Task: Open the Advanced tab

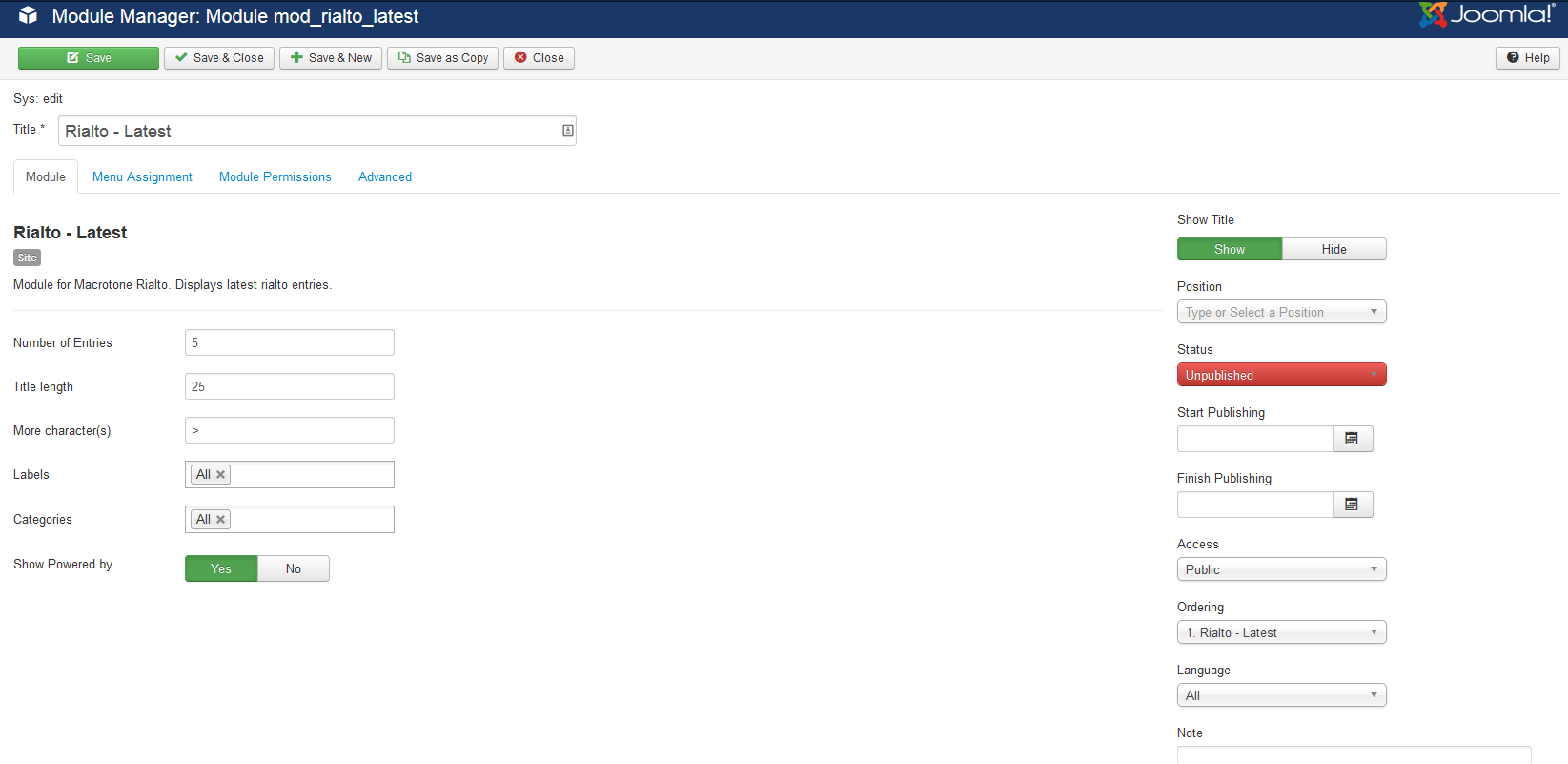Action: click(385, 177)
